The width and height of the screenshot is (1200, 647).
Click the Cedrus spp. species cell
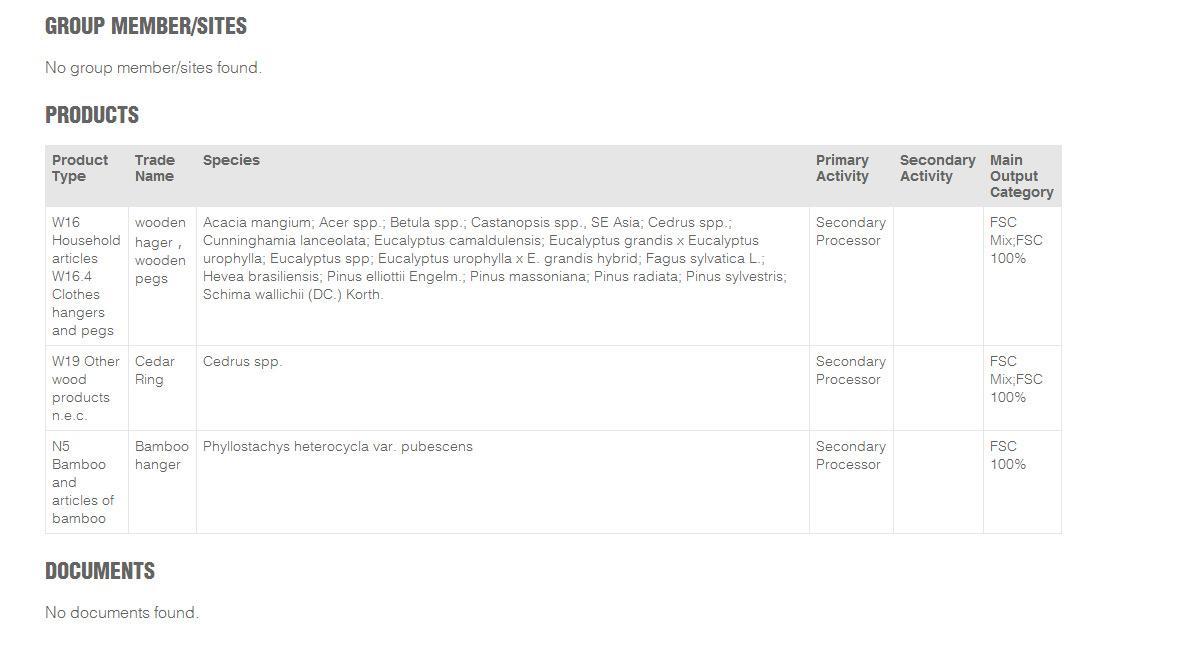click(243, 362)
